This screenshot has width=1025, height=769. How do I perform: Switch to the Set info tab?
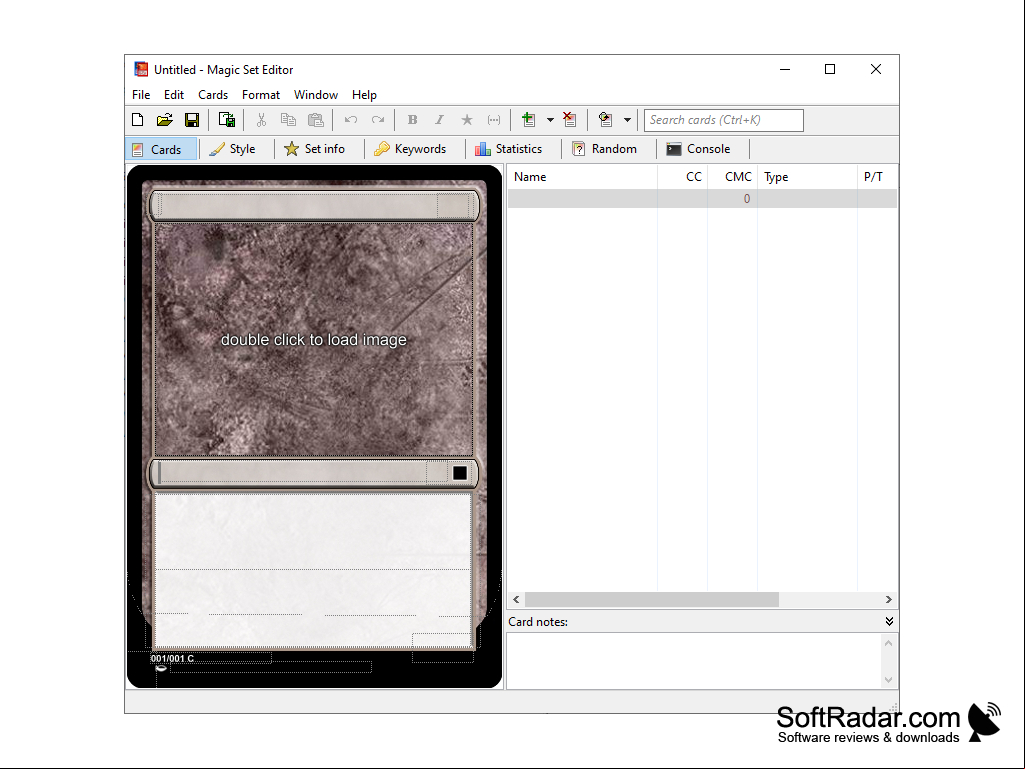[315, 149]
